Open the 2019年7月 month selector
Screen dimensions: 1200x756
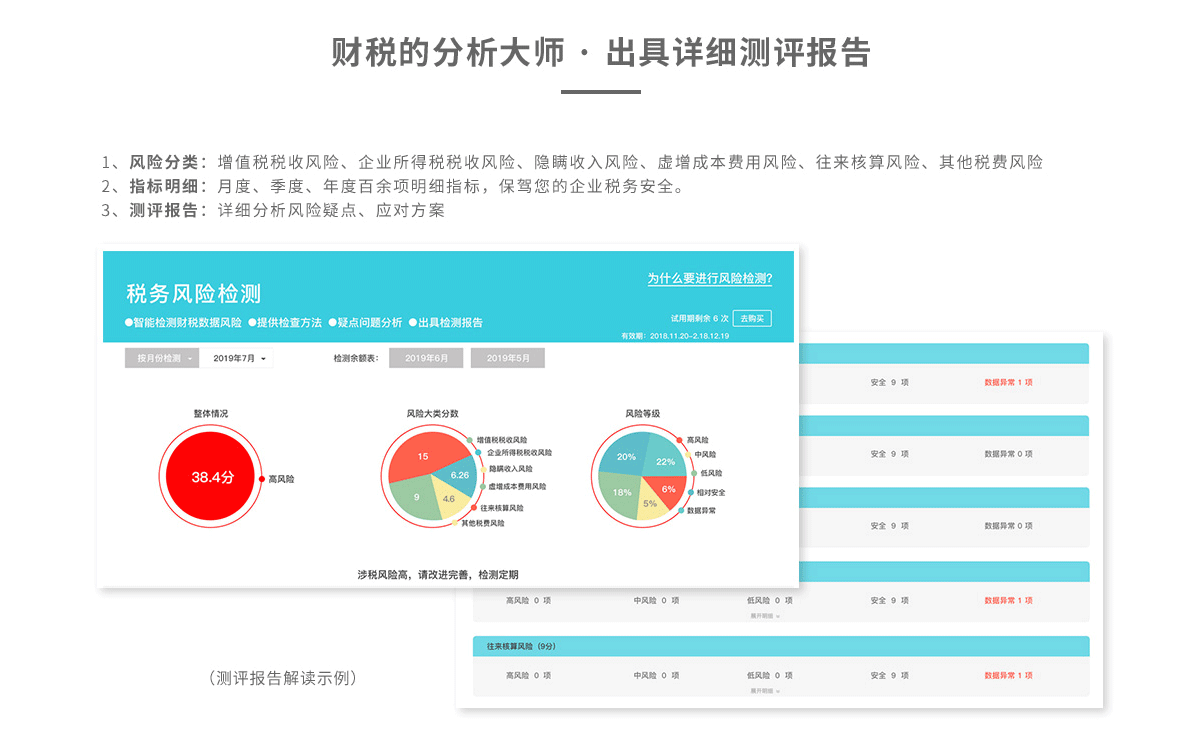(240, 358)
